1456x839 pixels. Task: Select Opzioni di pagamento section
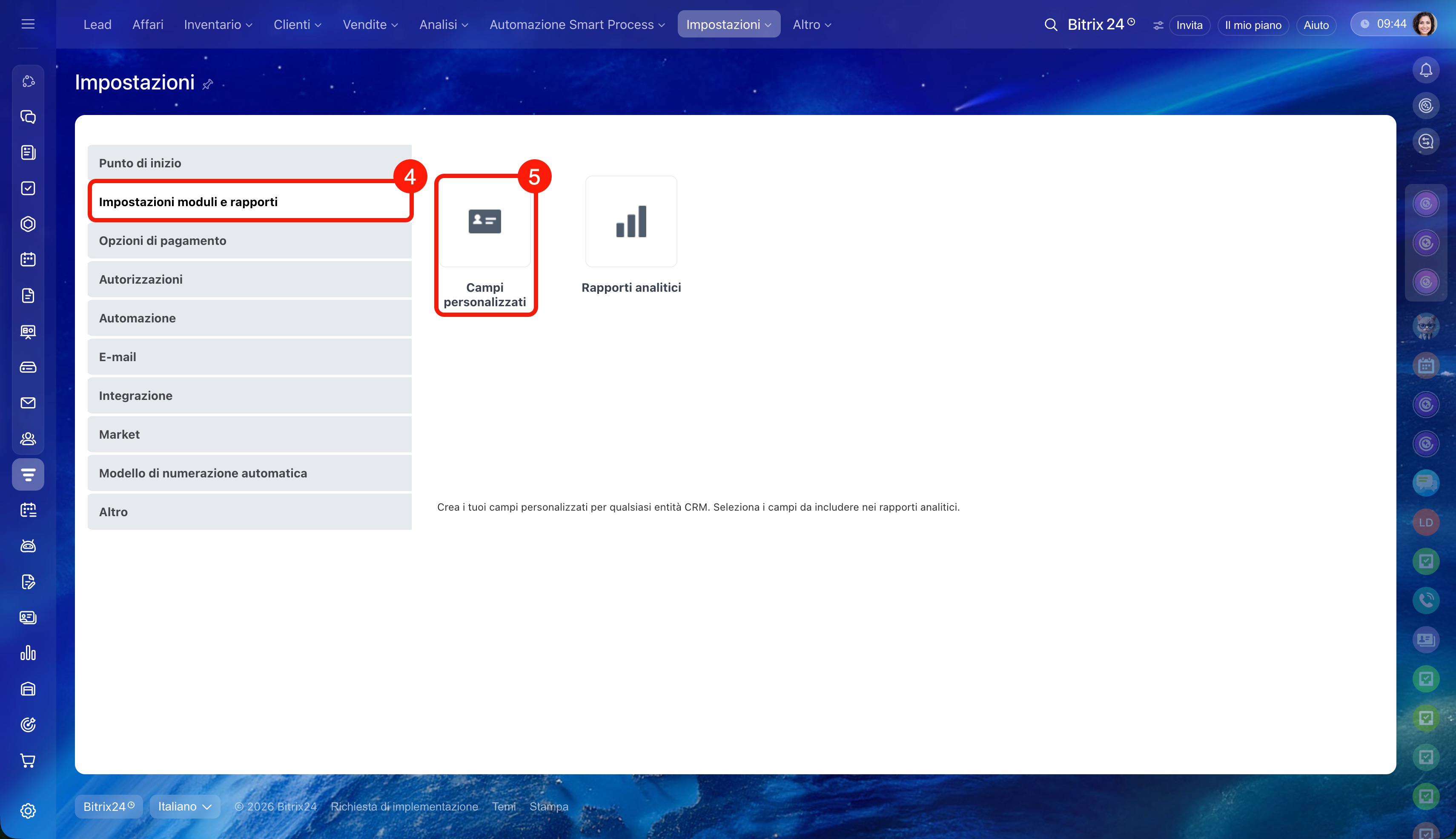click(249, 241)
